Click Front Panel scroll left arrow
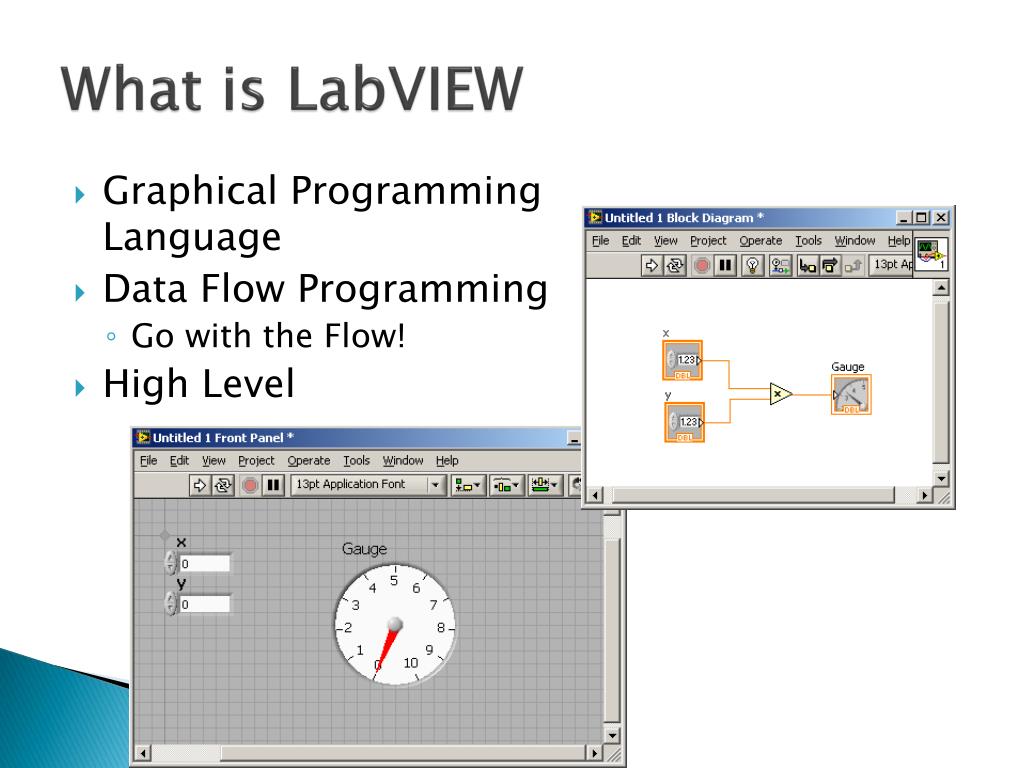The image size is (1024, 768). coord(142,753)
